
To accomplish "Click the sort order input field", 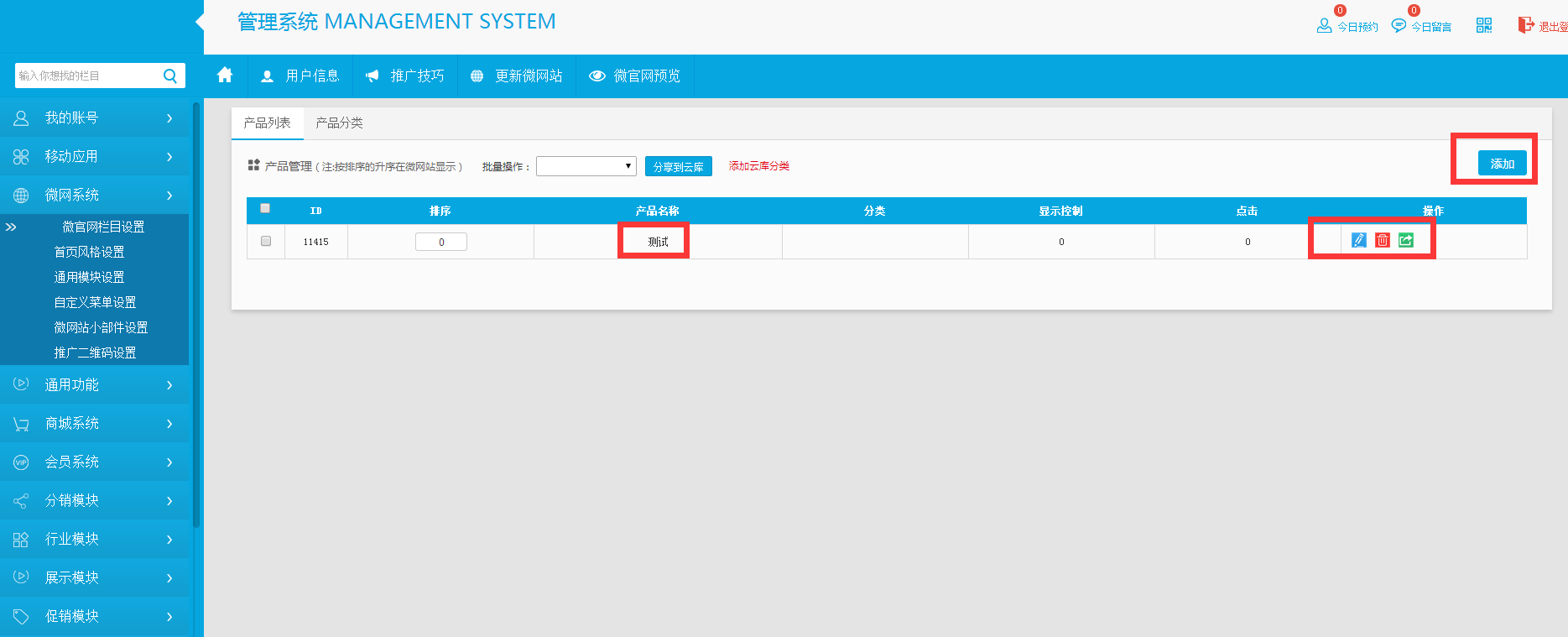I will [441, 242].
